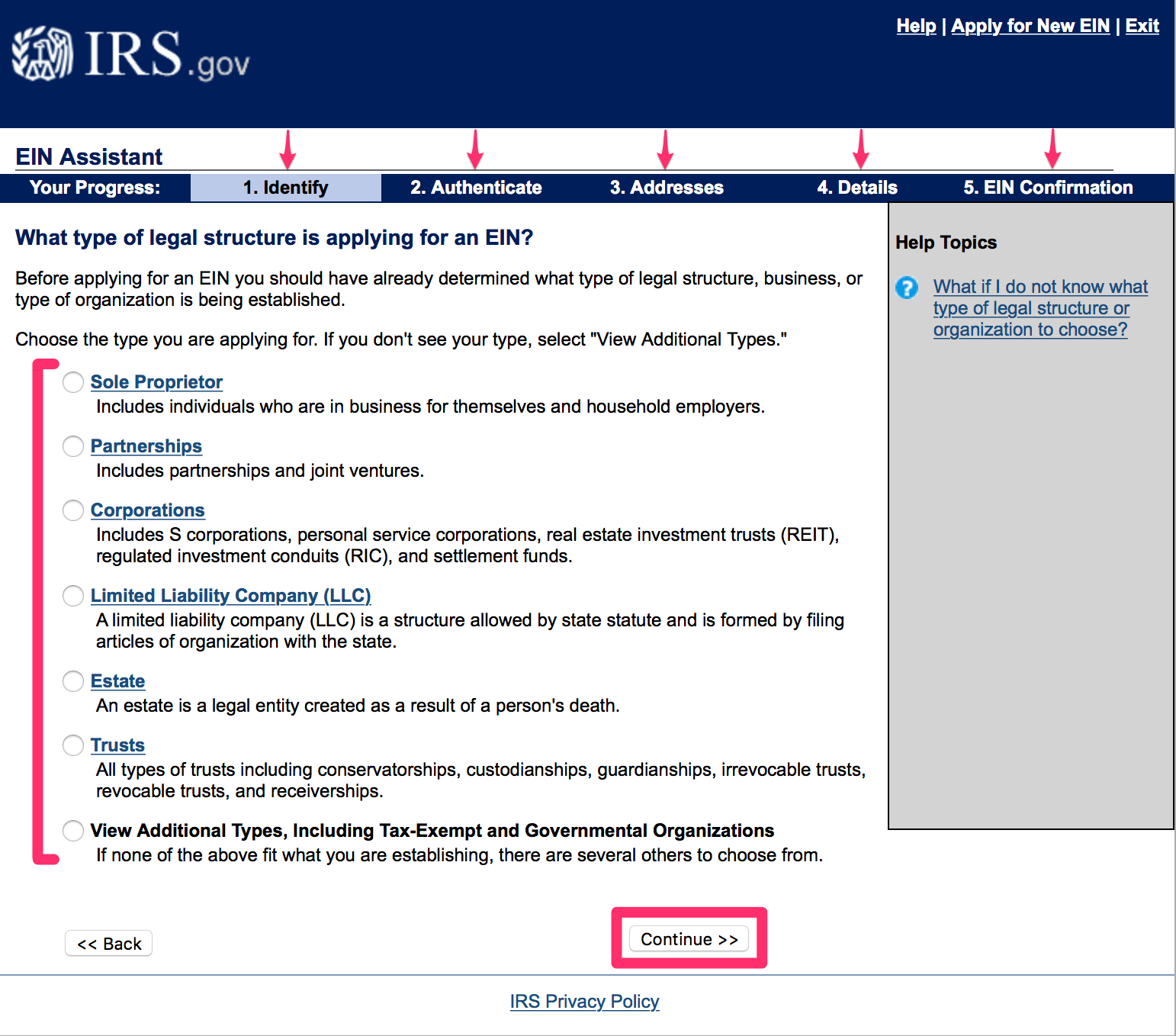Image resolution: width=1176 pixels, height=1036 pixels.
Task: Click the Exit link
Action: click(1142, 26)
